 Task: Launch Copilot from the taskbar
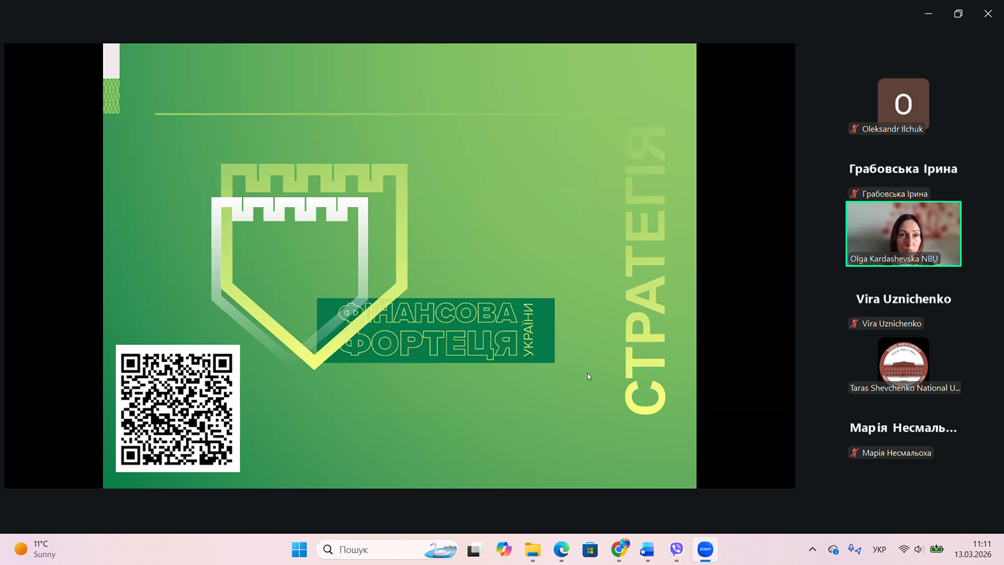pyautogui.click(x=504, y=549)
